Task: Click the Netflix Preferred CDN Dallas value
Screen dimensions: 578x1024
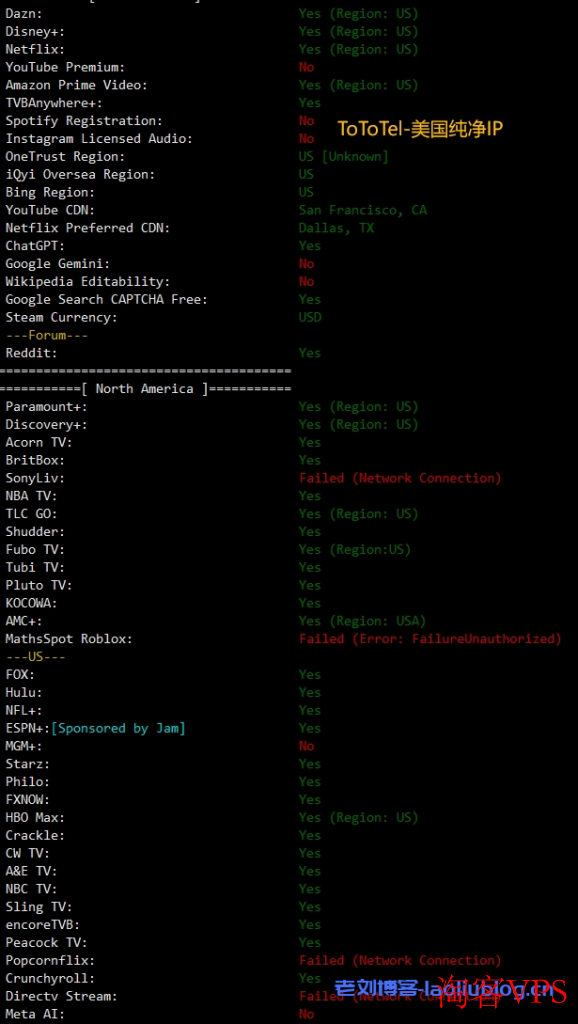Action: click(336, 228)
